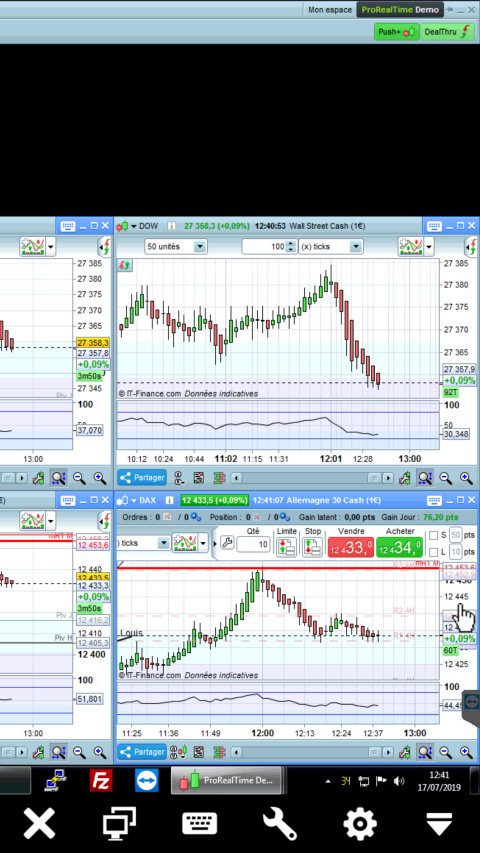Click the auto-scale pencil icon under DOW chart
Screen dimensions: 480x853
coord(404,478)
